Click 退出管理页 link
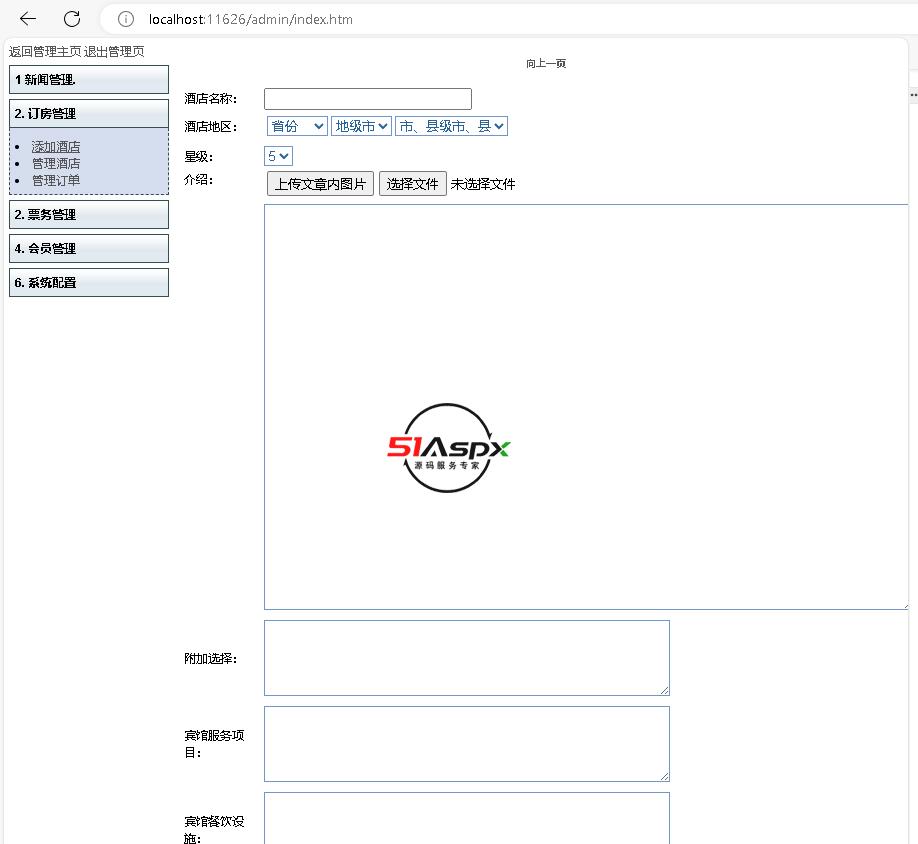Viewport: 918px width, 844px height. 114,52
